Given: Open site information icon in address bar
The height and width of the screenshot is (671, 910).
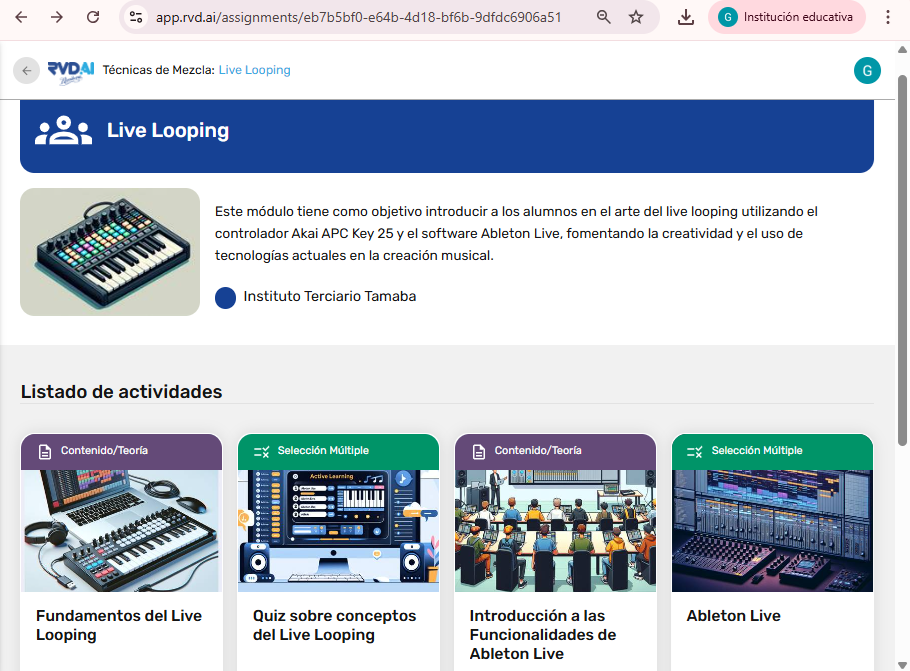Looking at the screenshot, I should 137,17.
